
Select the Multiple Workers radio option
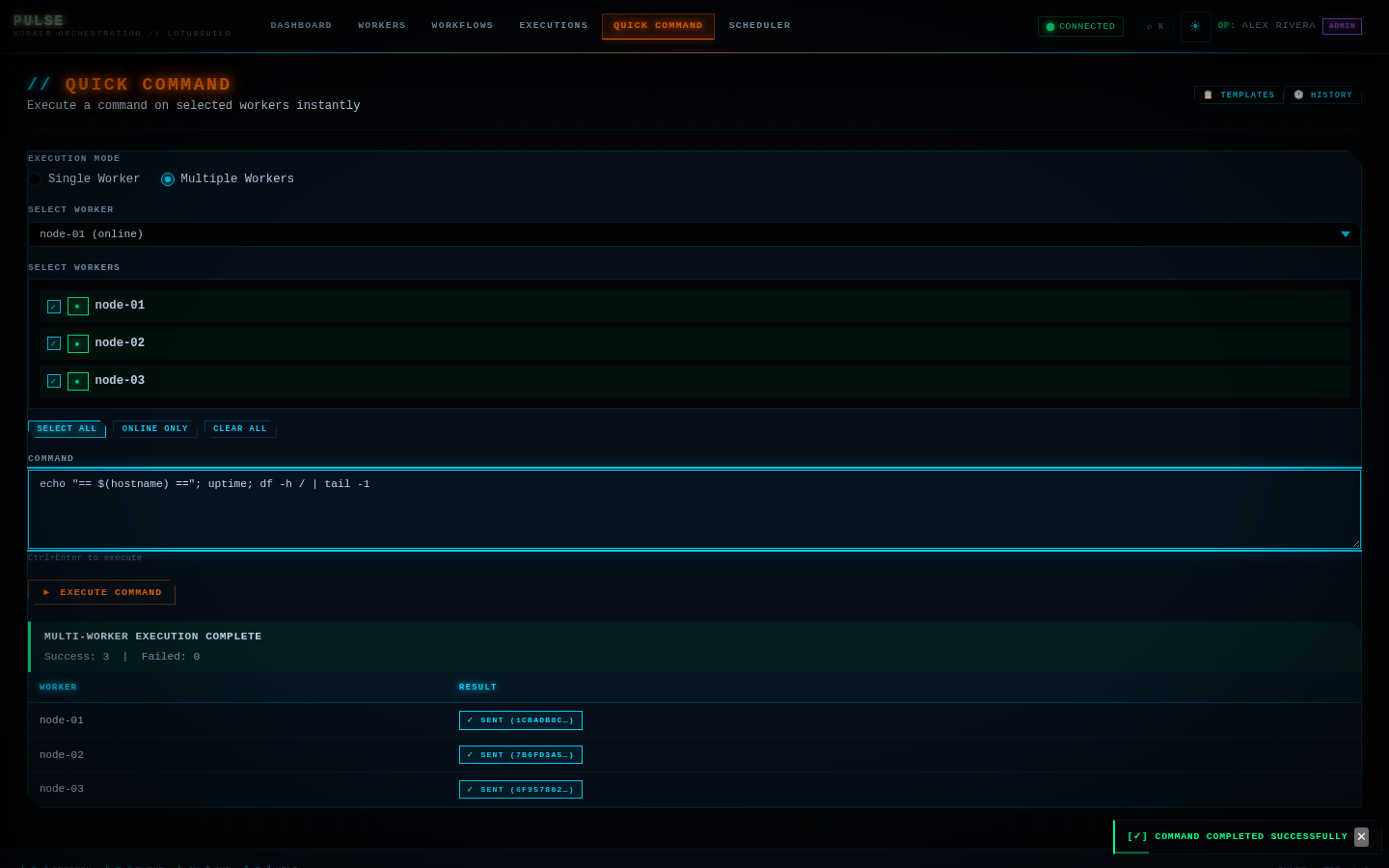pyautogui.click(x=168, y=179)
